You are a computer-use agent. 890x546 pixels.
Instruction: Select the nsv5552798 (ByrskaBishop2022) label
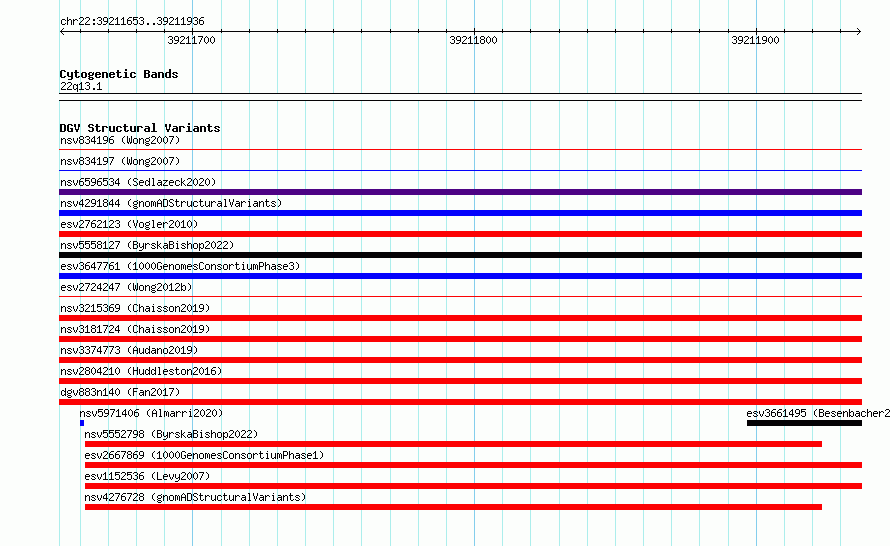point(171,434)
